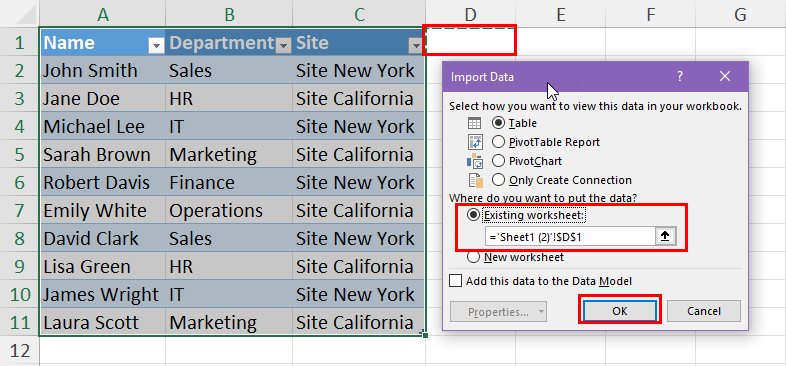Choose the PivotChart radio option
Screen dimensions: 786x366
498,161
